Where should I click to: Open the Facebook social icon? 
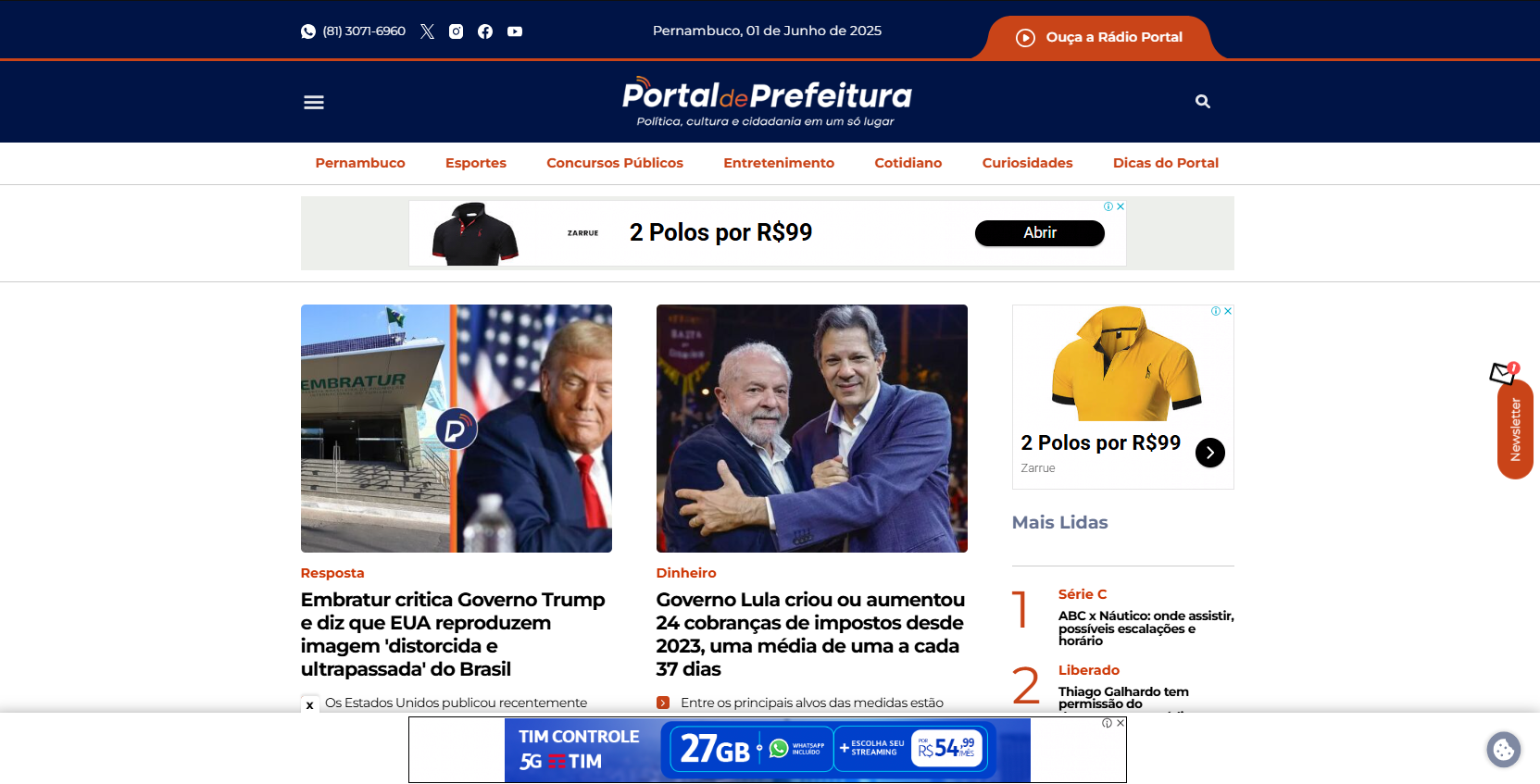(x=485, y=31)
